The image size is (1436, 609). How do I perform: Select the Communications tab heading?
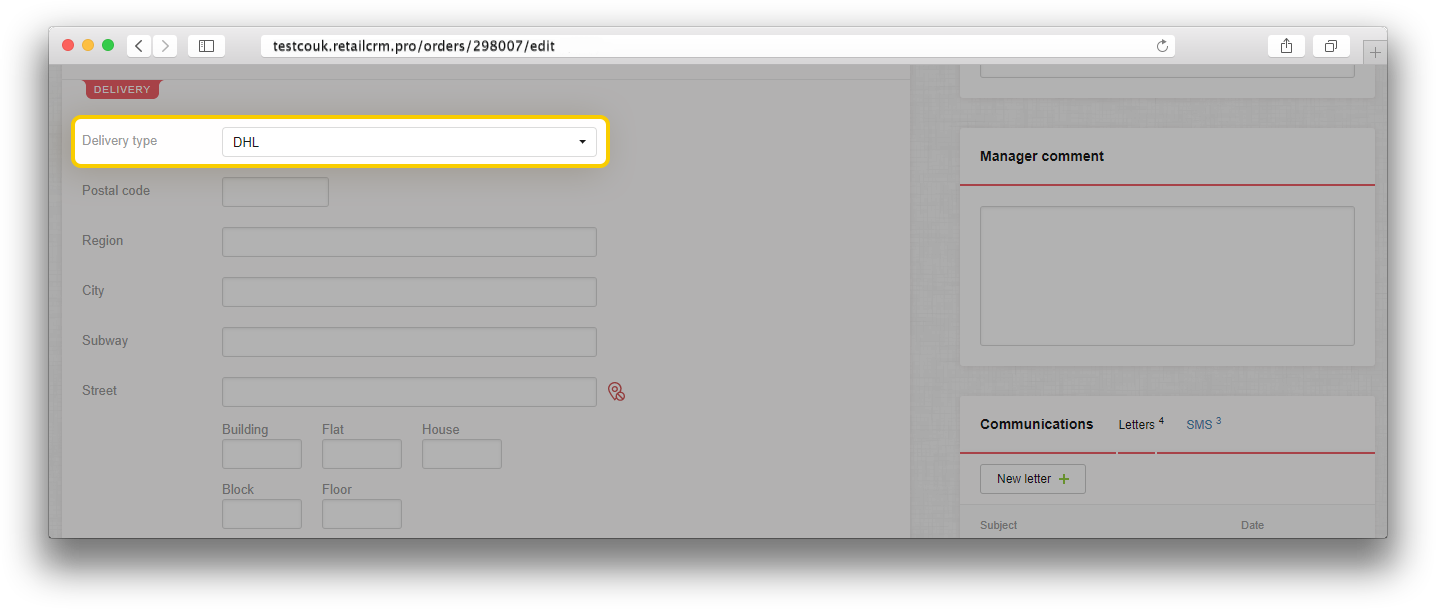[x=1036, y=424]
